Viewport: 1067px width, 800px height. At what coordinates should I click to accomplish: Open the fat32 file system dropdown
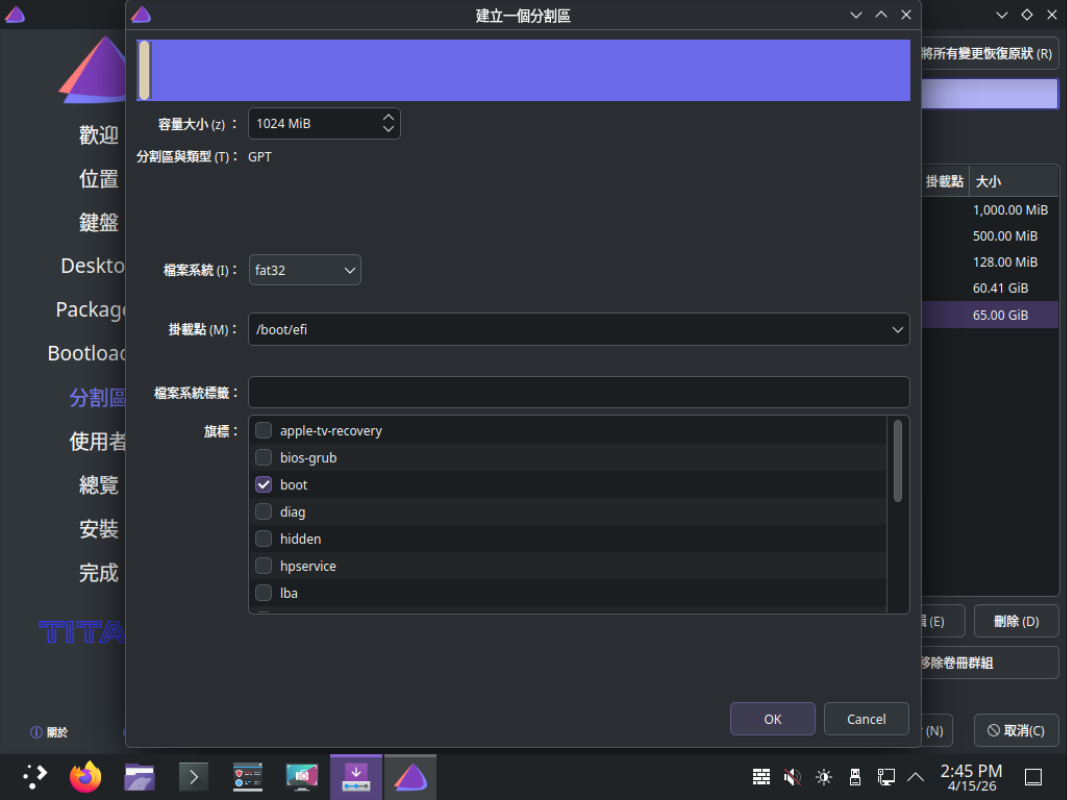(305, 270)
